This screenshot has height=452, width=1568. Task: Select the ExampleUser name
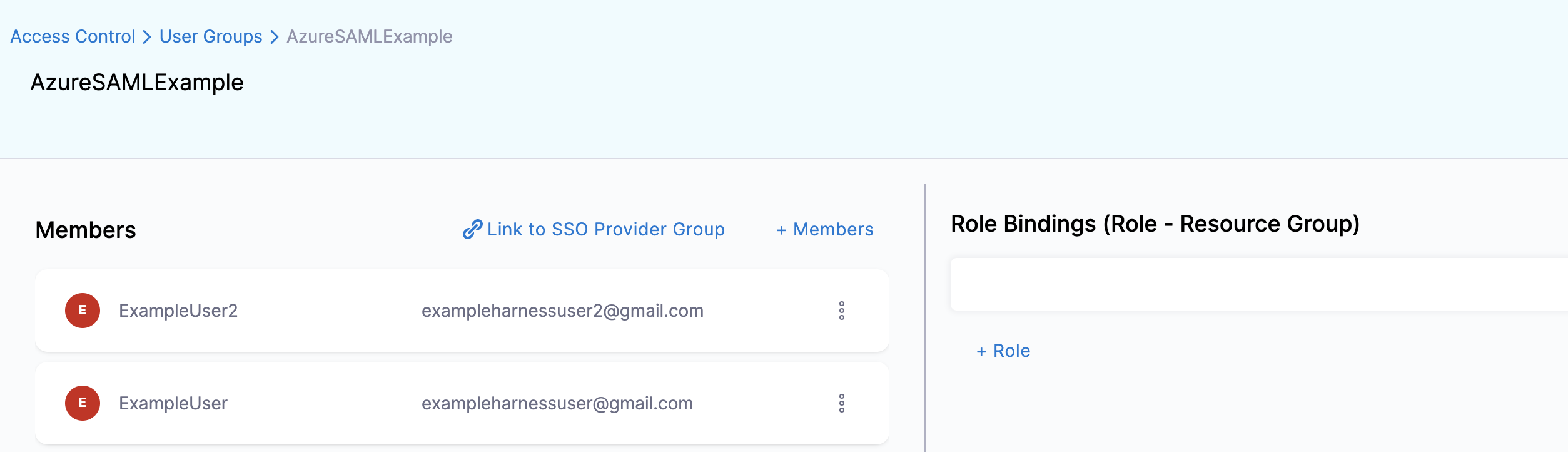click(x=173, y=403)
